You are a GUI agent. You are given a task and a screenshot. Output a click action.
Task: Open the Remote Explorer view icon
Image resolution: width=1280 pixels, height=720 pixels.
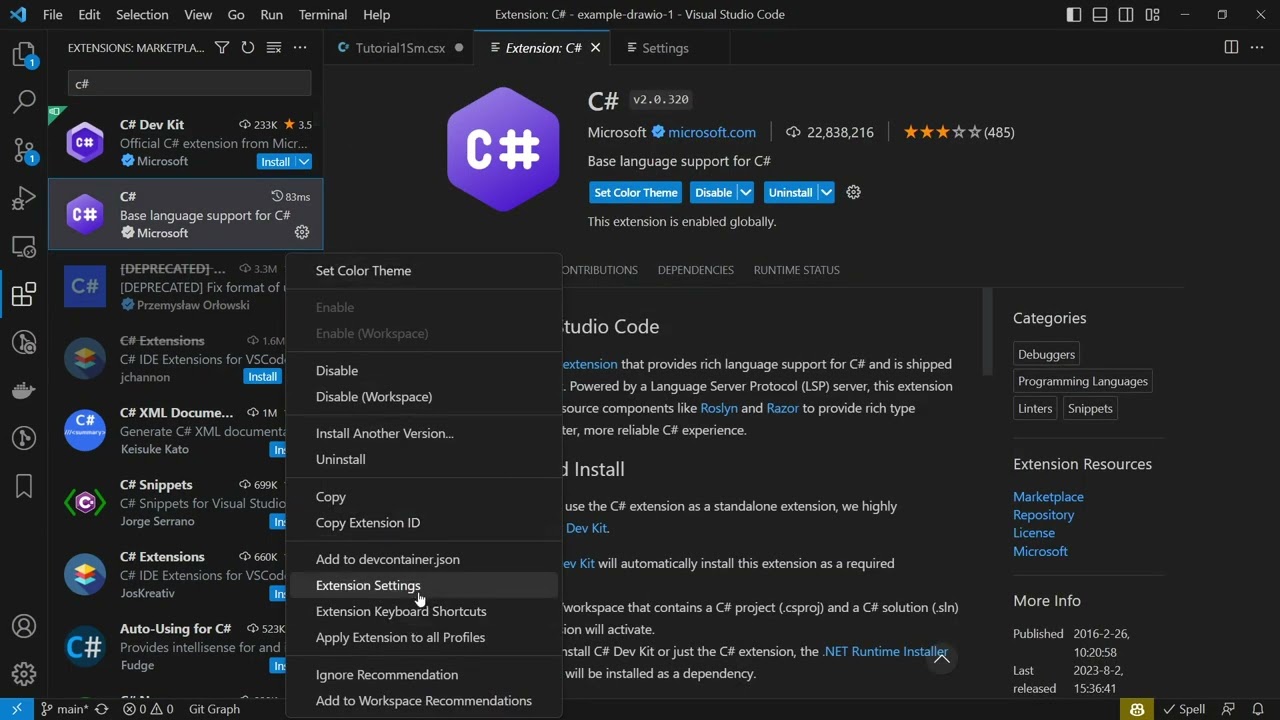tap(24, 246)
